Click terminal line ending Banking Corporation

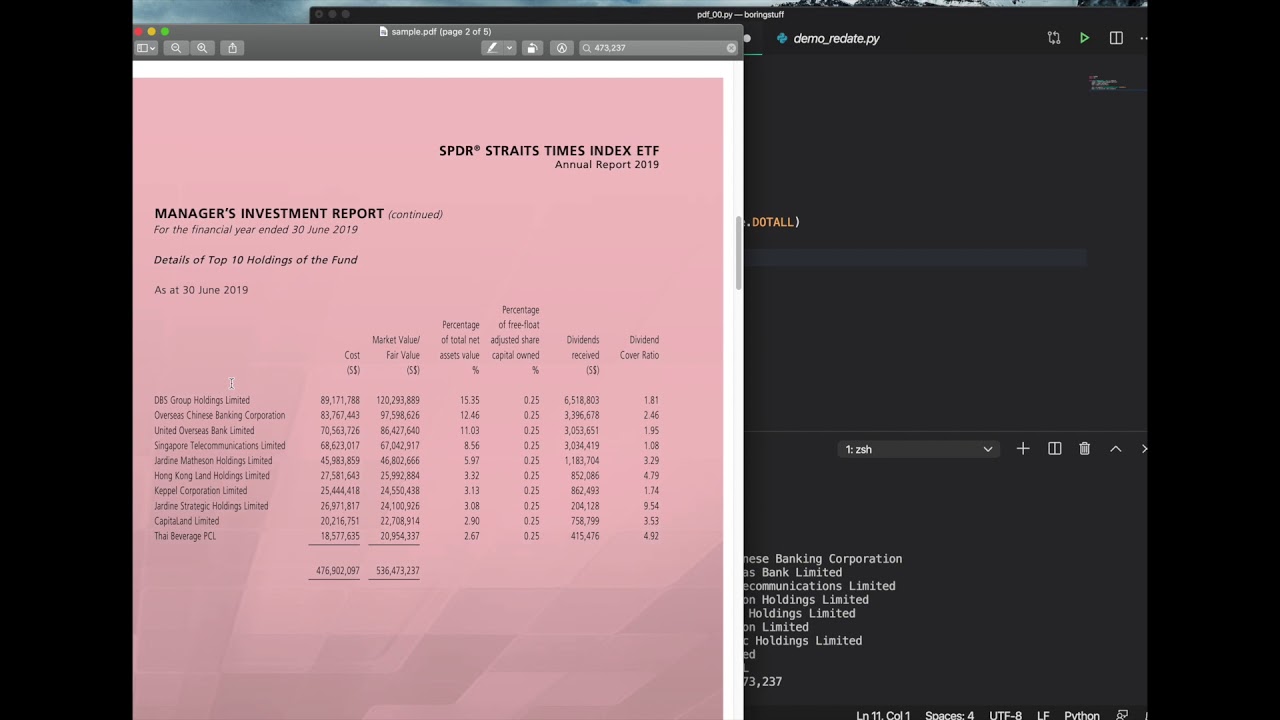823,559
